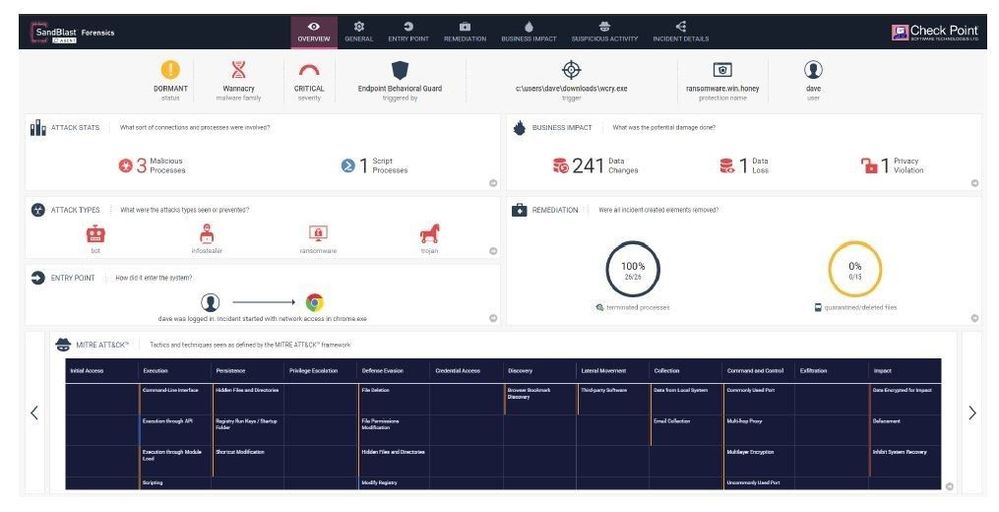Click the 0% quarantined files progress ring

point(855,270)
